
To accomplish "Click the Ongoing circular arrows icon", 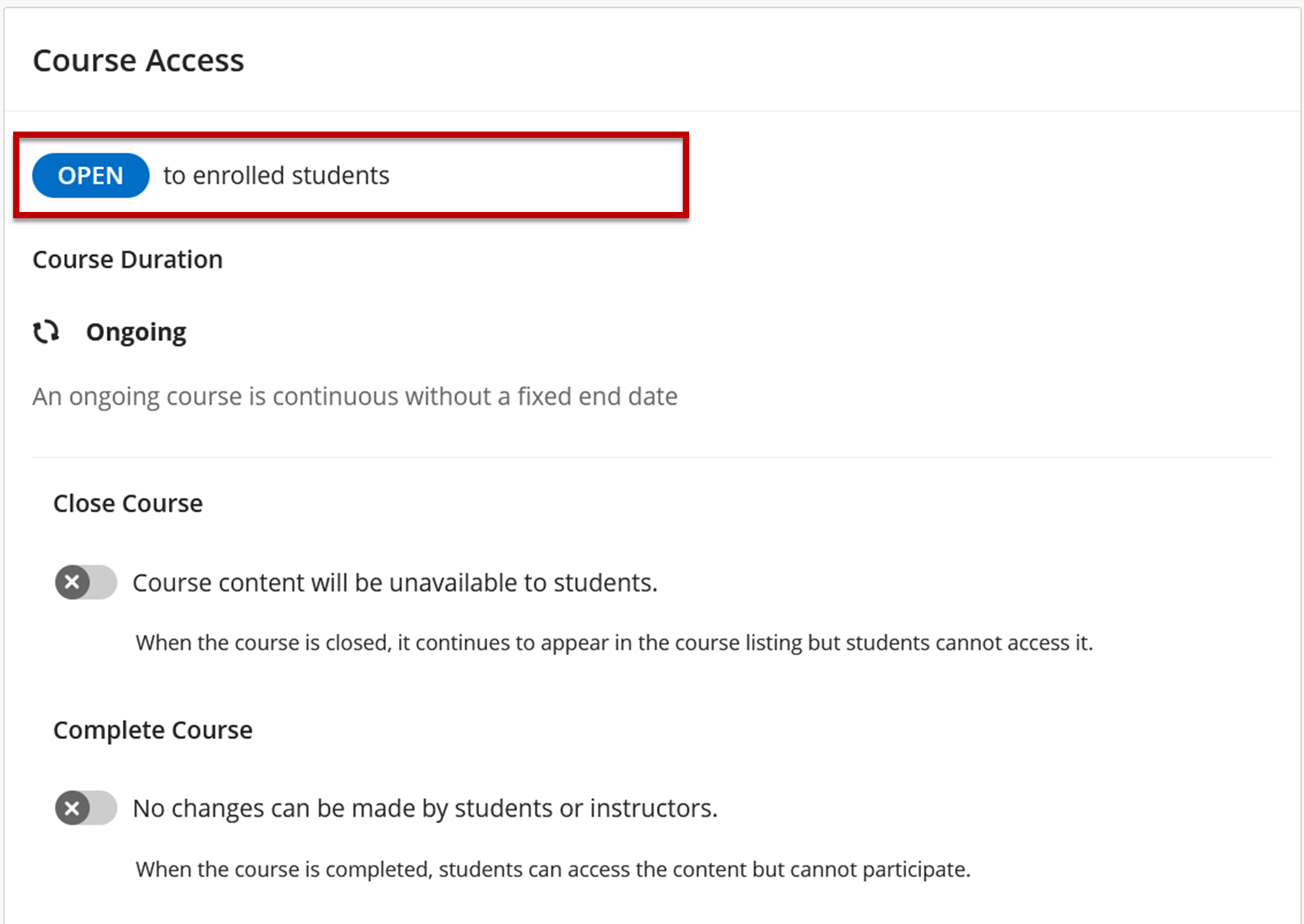I will (x=46, y=332).
